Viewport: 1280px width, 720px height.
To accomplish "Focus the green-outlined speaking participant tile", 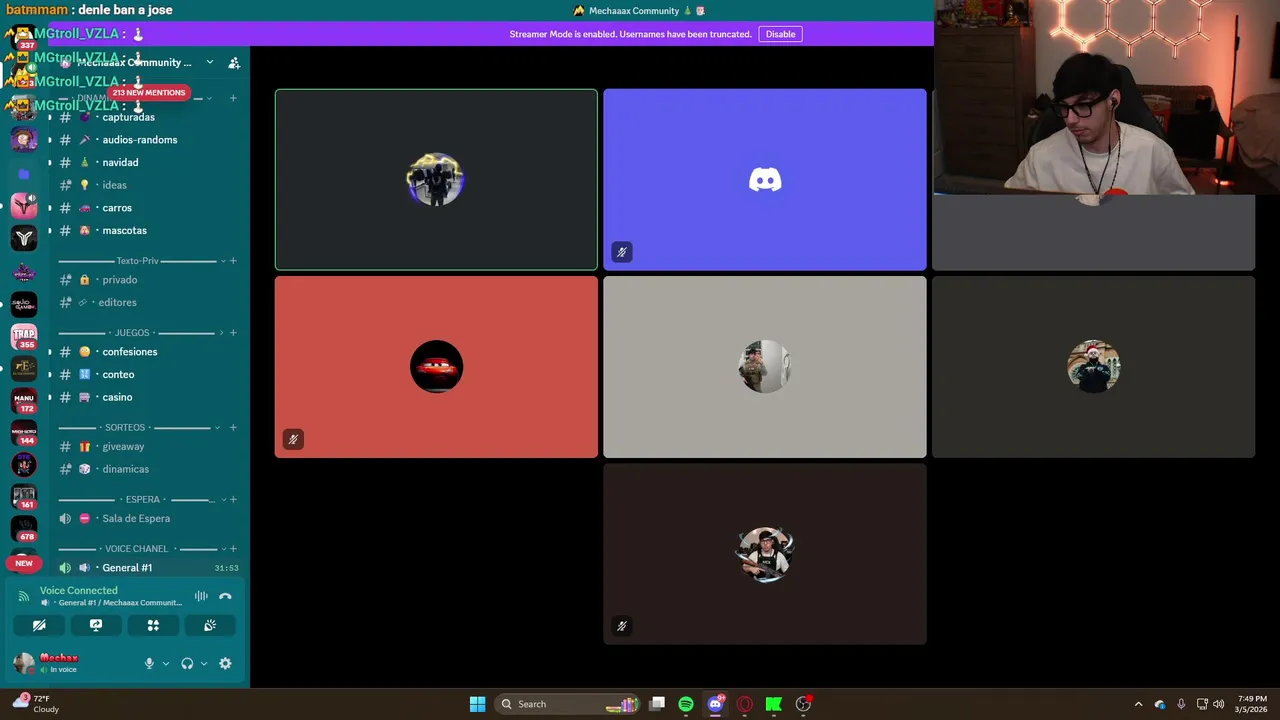I will pyautogui.click(x=436, y=180).
